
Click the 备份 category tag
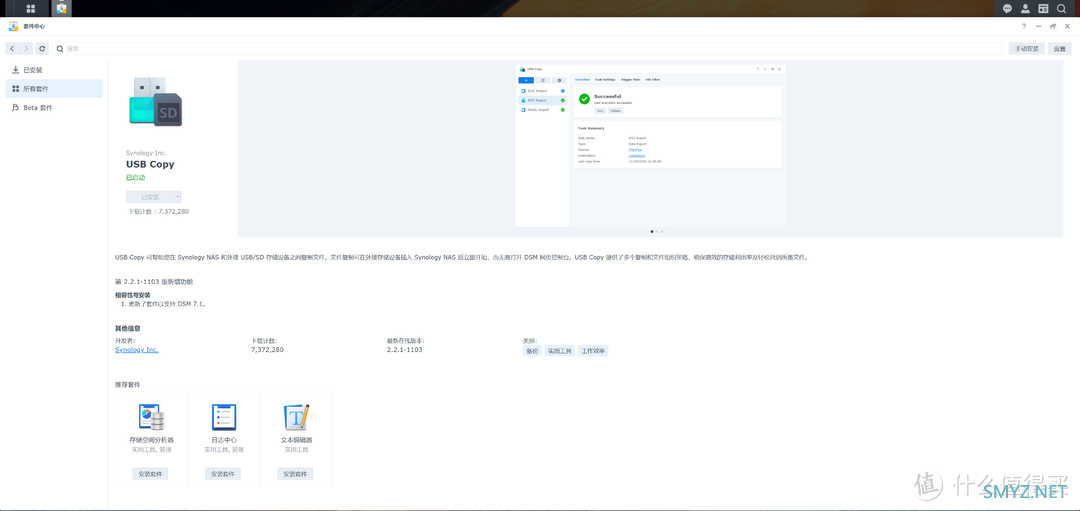tap(532, 351)
